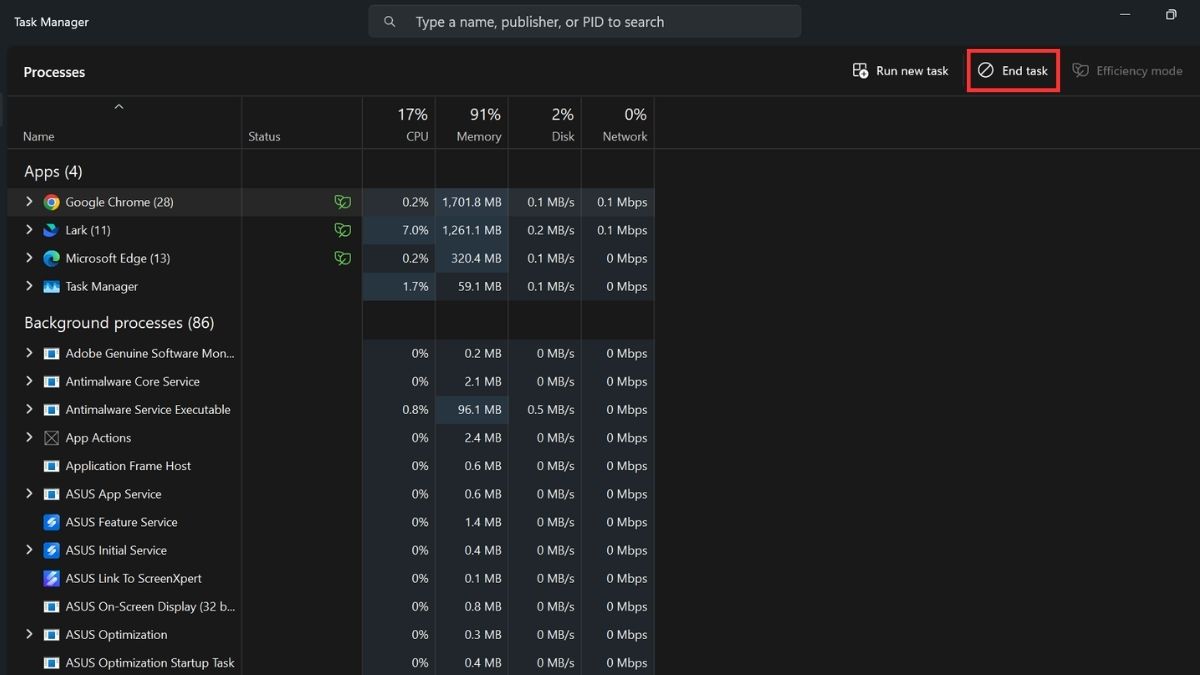The width and height of the screenshot is (1200, 675).
Task: Click the Processes page title
Action: pos(54,72)
